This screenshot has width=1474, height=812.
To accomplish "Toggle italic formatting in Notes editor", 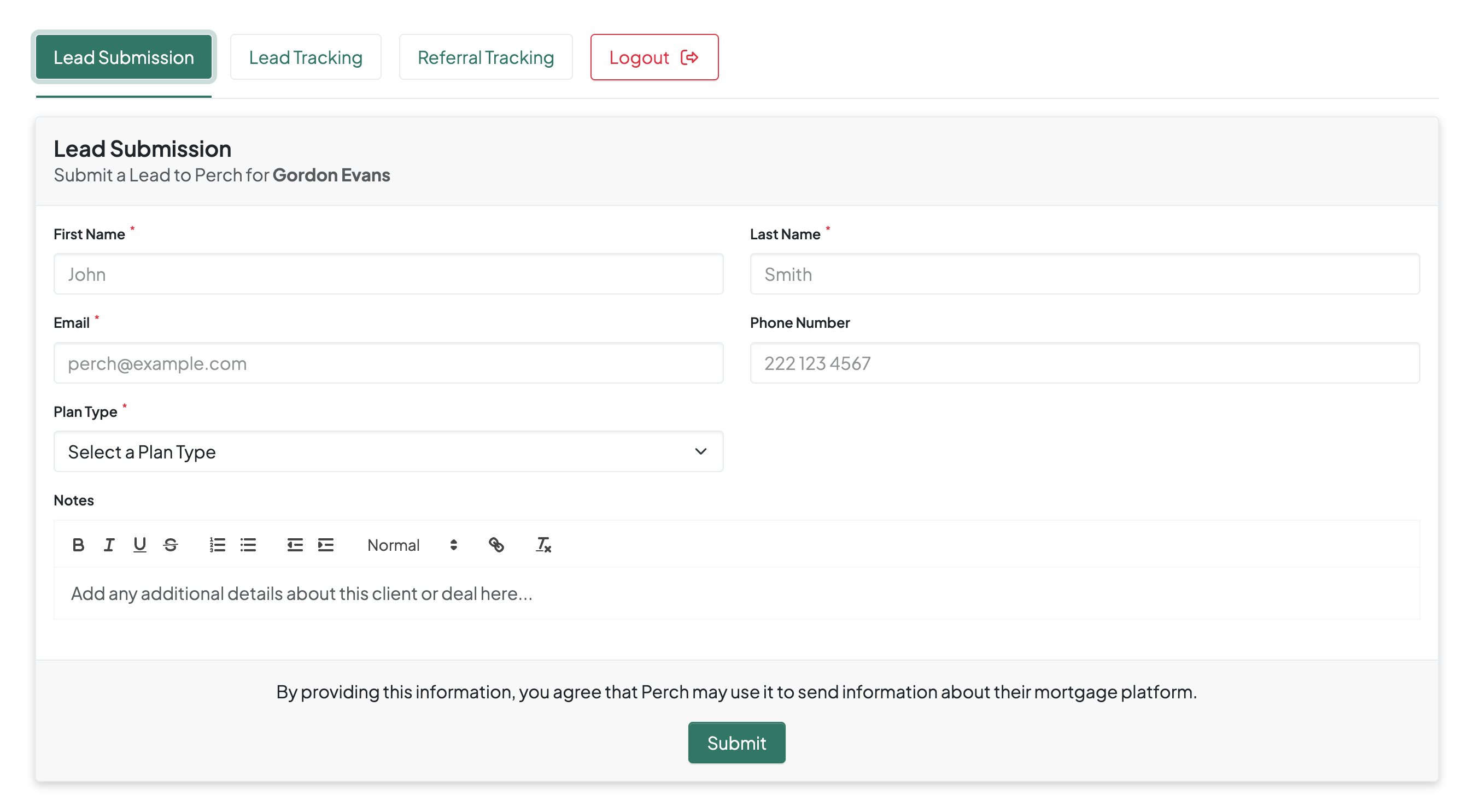I will [x=109, y=544].
